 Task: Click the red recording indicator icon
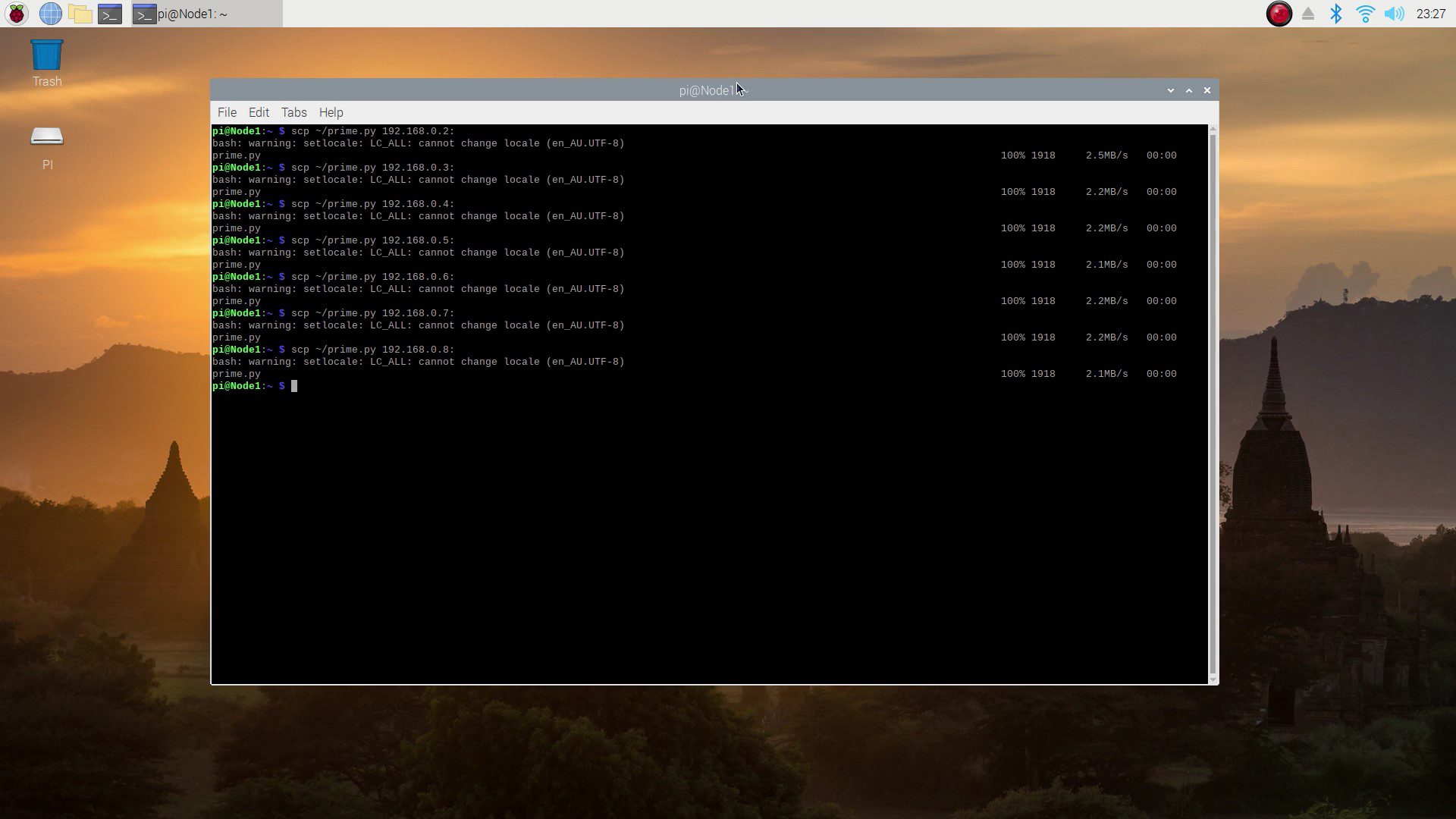point(1279,14)
